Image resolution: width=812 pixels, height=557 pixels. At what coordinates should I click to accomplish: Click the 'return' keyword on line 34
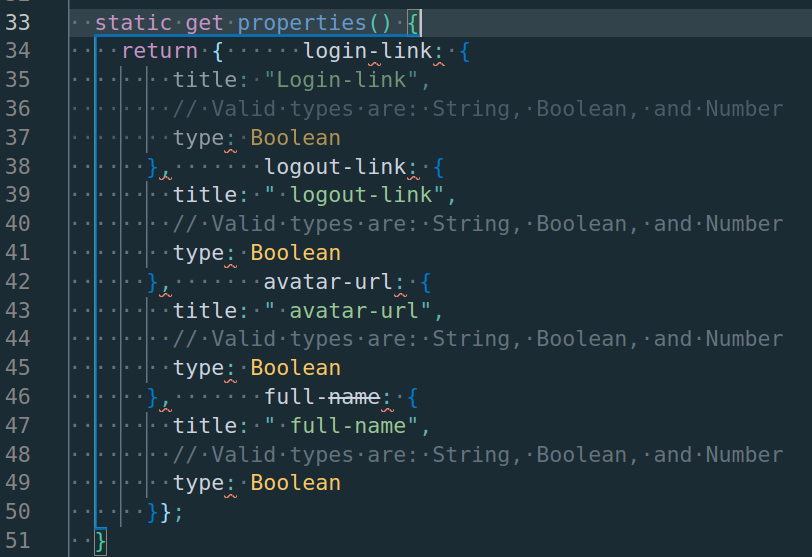pyautogui.click(x=160, y=51)
